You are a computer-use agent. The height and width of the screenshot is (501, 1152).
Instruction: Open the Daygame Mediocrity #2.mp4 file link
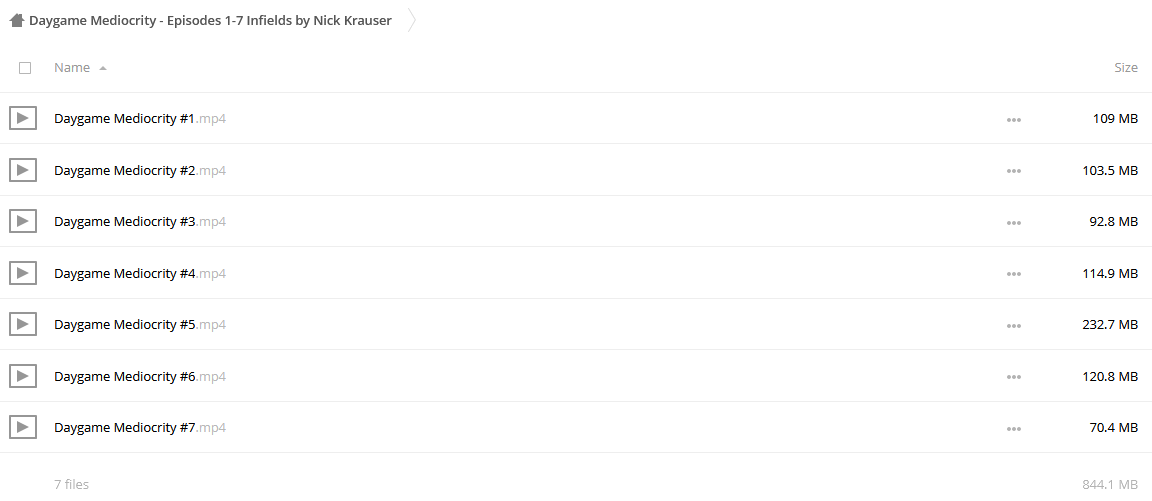point(140,170)
